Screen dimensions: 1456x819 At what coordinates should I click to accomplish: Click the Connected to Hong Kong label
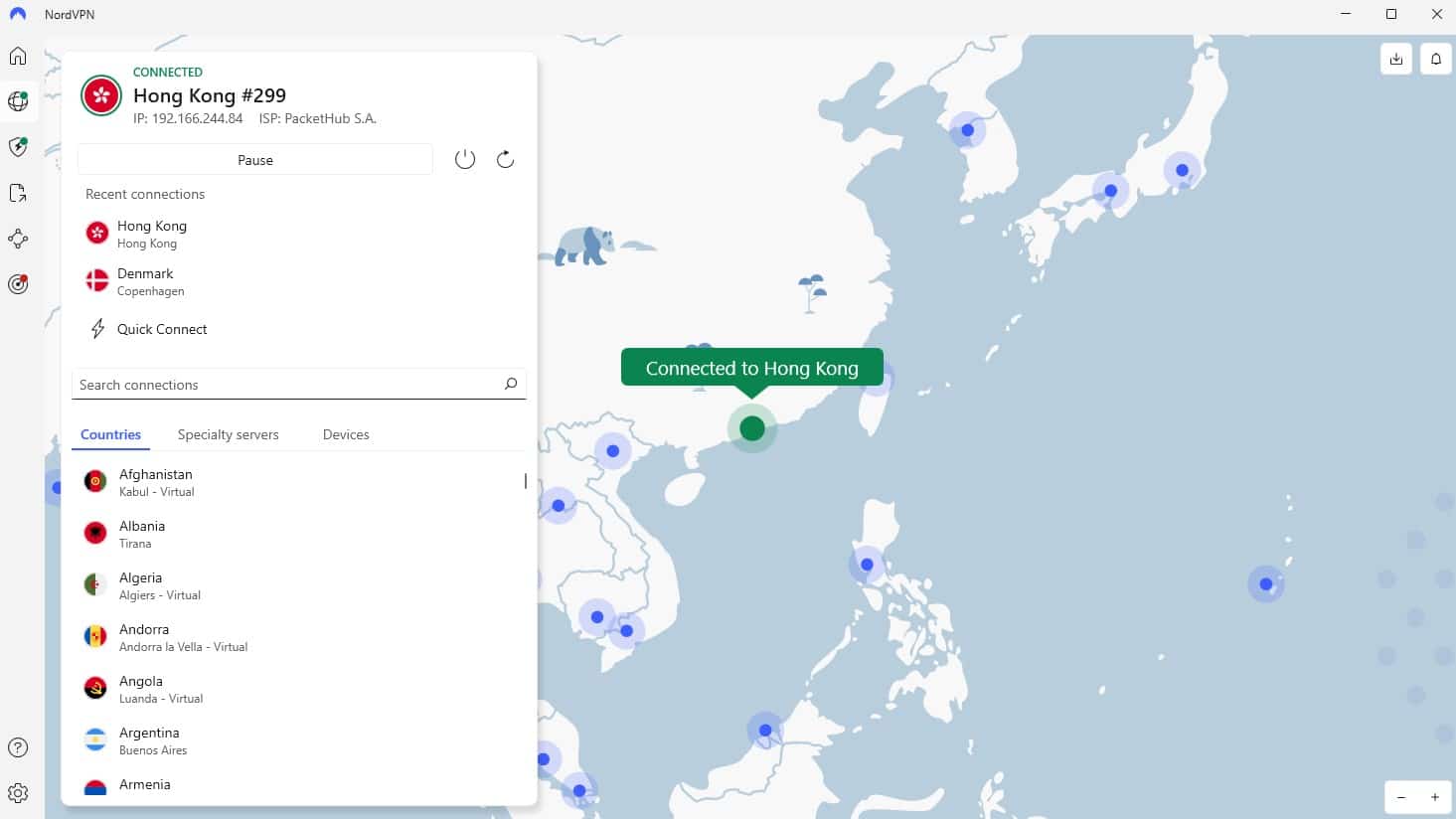752,368
